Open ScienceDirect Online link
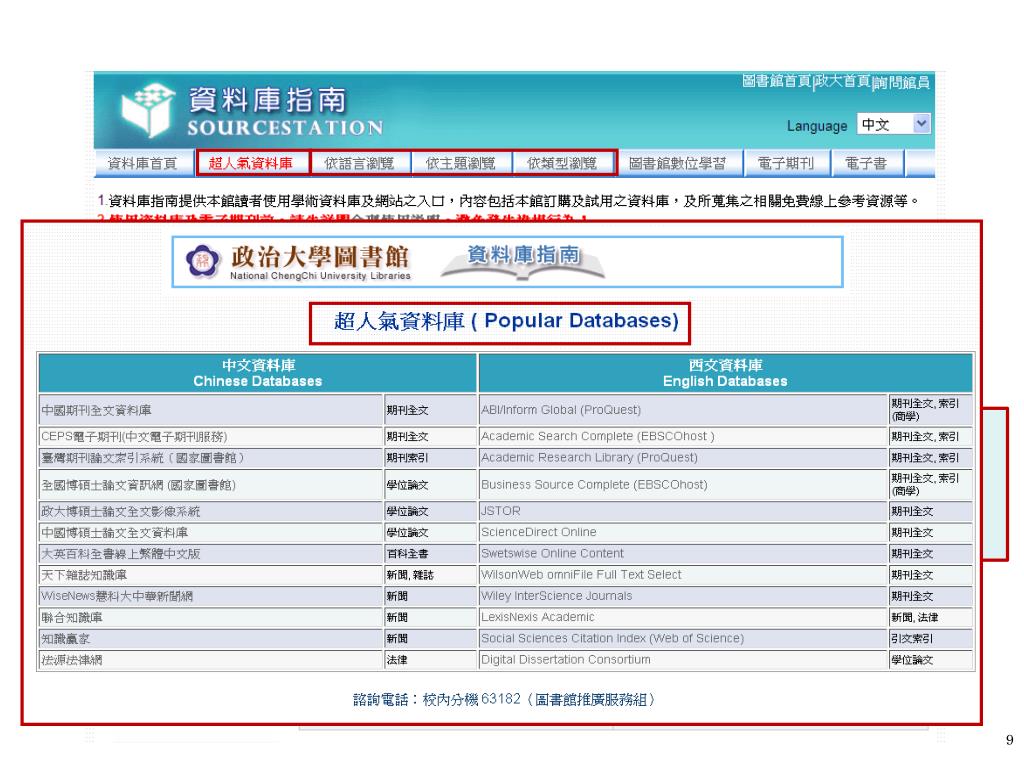This screenshot has width=1024, height=768. (539, 532)
